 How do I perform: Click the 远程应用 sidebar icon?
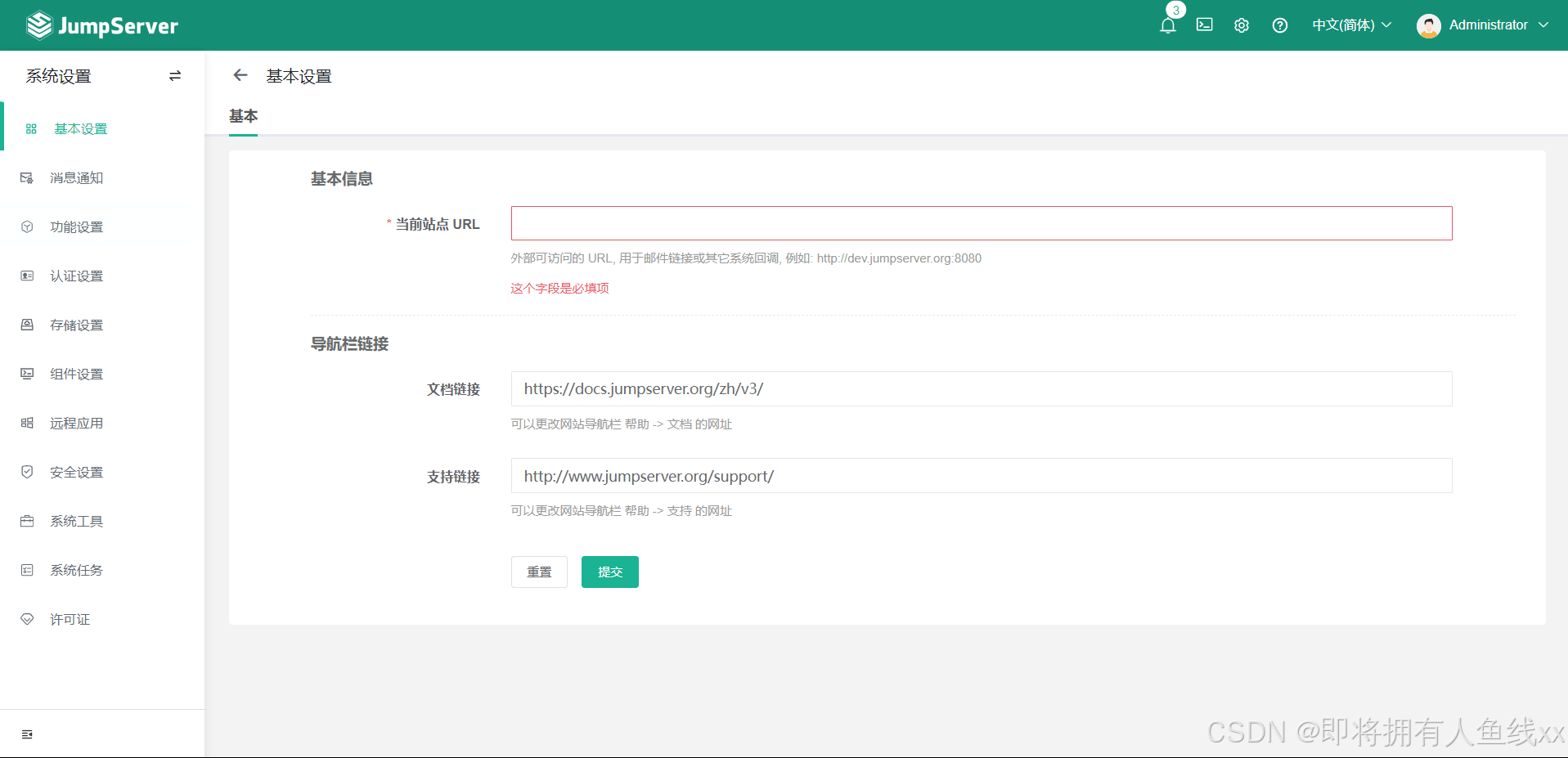click(27, 423)
